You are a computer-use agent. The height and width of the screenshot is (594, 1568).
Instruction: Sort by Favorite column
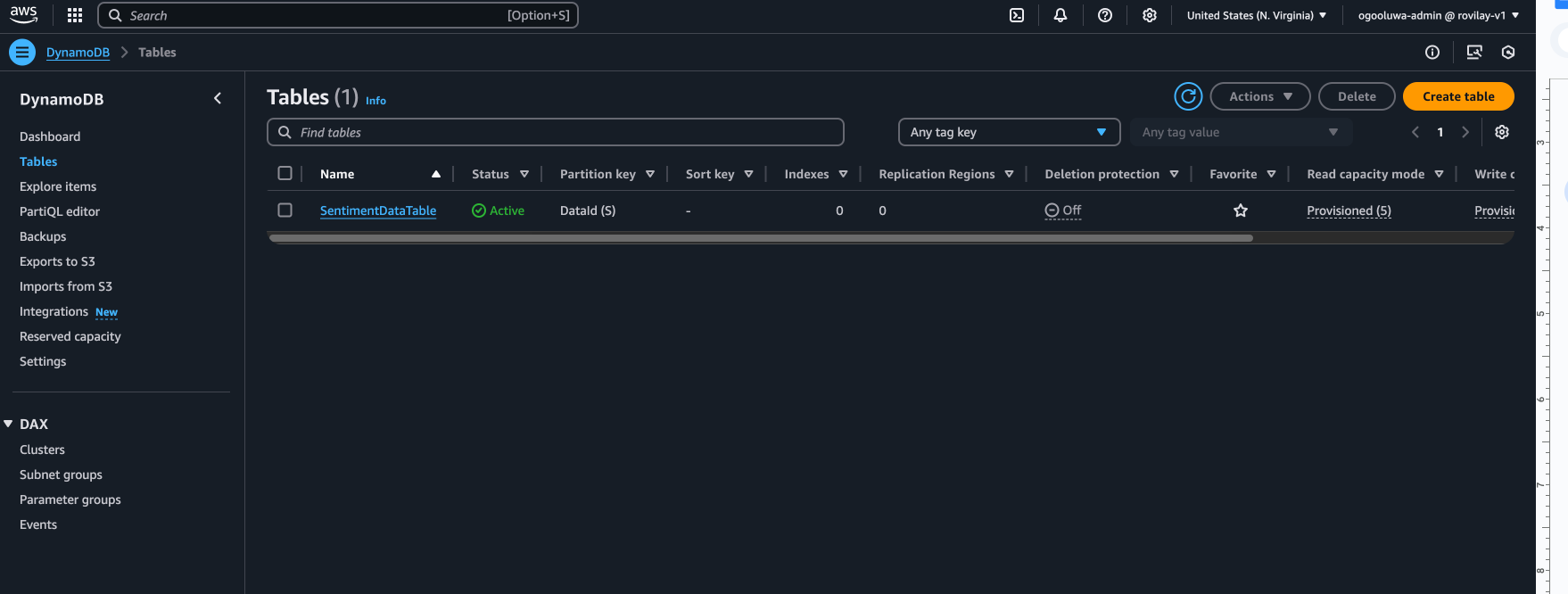click(x=1271, y=174)
